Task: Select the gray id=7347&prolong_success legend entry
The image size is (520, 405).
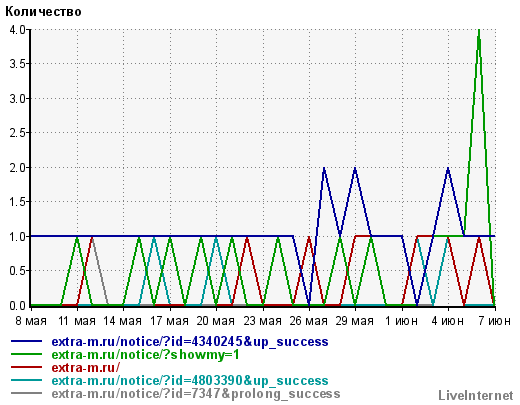Action: coord(196,394)
